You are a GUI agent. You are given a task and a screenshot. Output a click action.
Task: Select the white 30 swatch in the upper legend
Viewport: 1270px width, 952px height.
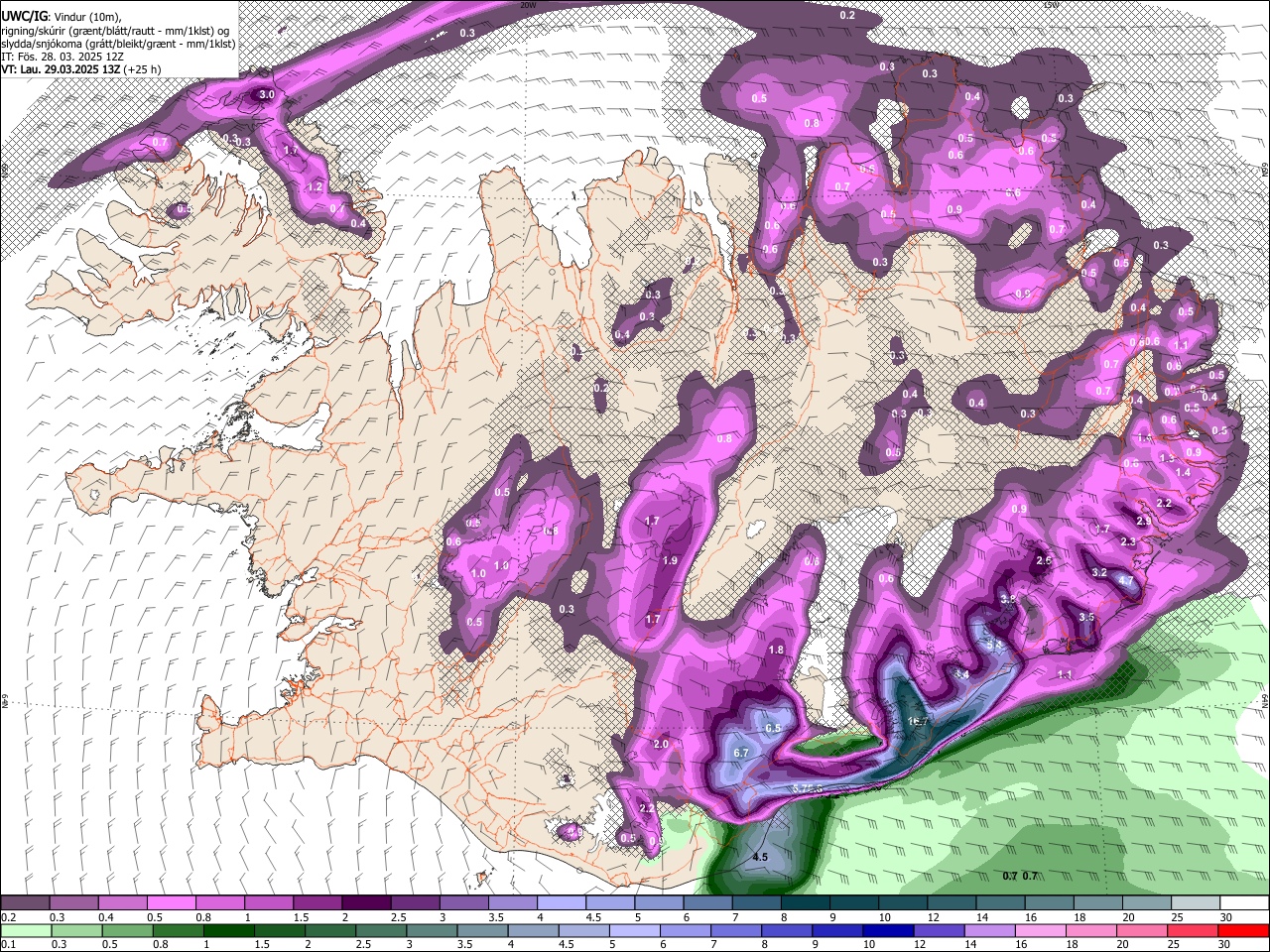(1245, 902)
